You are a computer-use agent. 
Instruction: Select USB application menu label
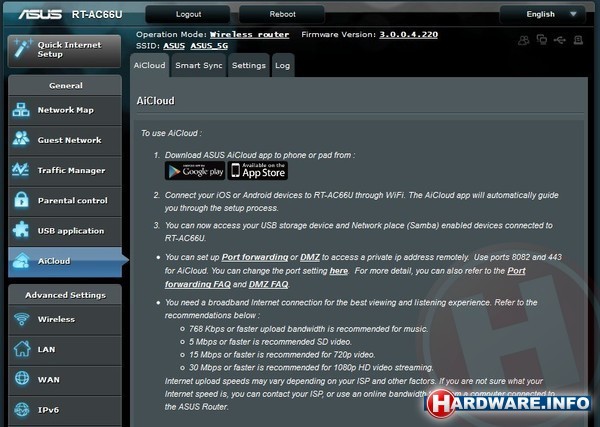pos(71,231)
